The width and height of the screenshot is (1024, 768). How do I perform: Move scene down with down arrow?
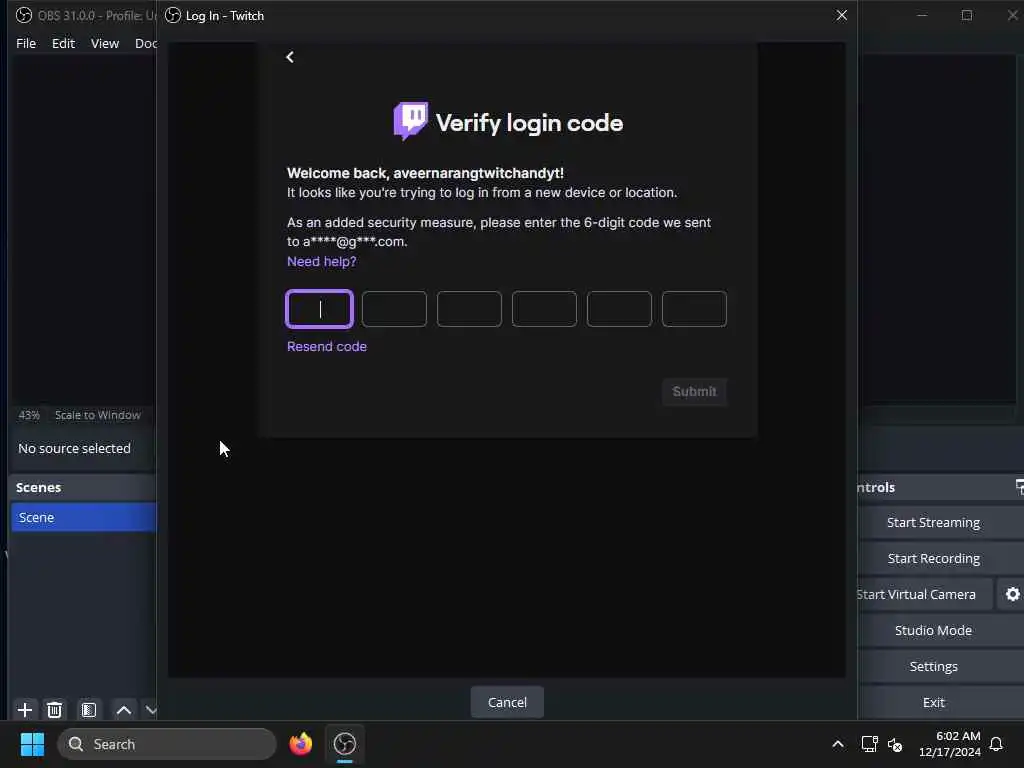[x=151, y=709]
